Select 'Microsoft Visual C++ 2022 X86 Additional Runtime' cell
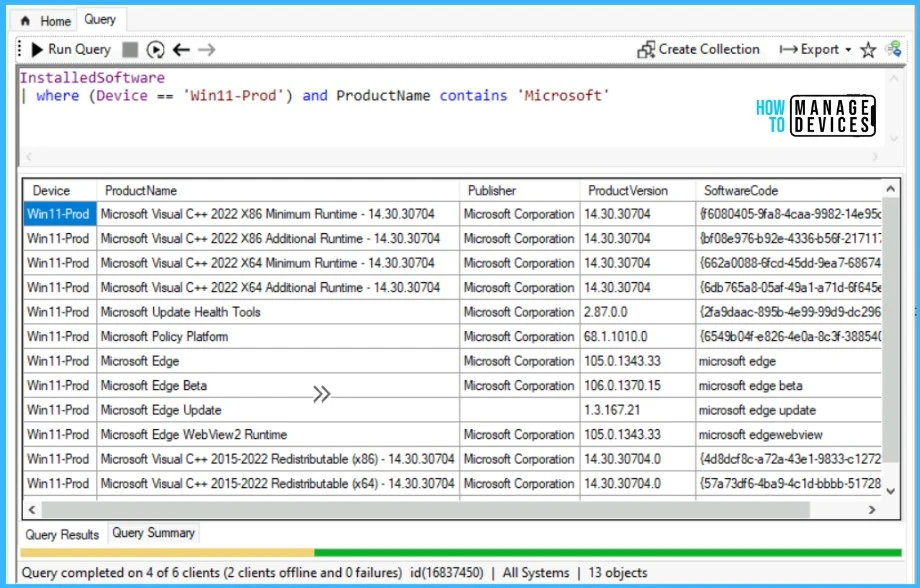920x588 pixels. [x=278, y=239]
